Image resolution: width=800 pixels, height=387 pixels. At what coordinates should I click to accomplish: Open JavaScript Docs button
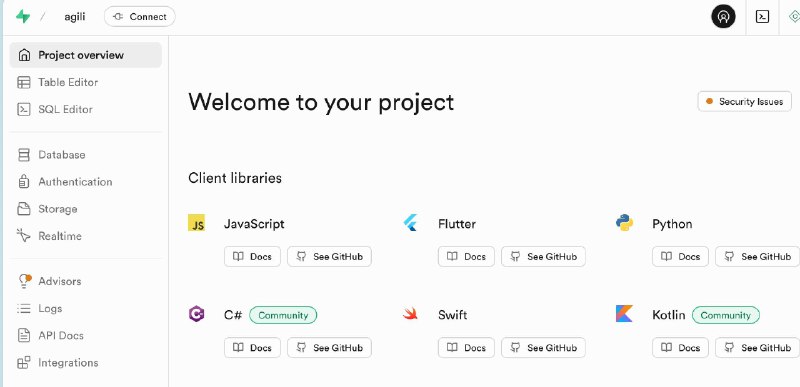[x=253, y=256]
